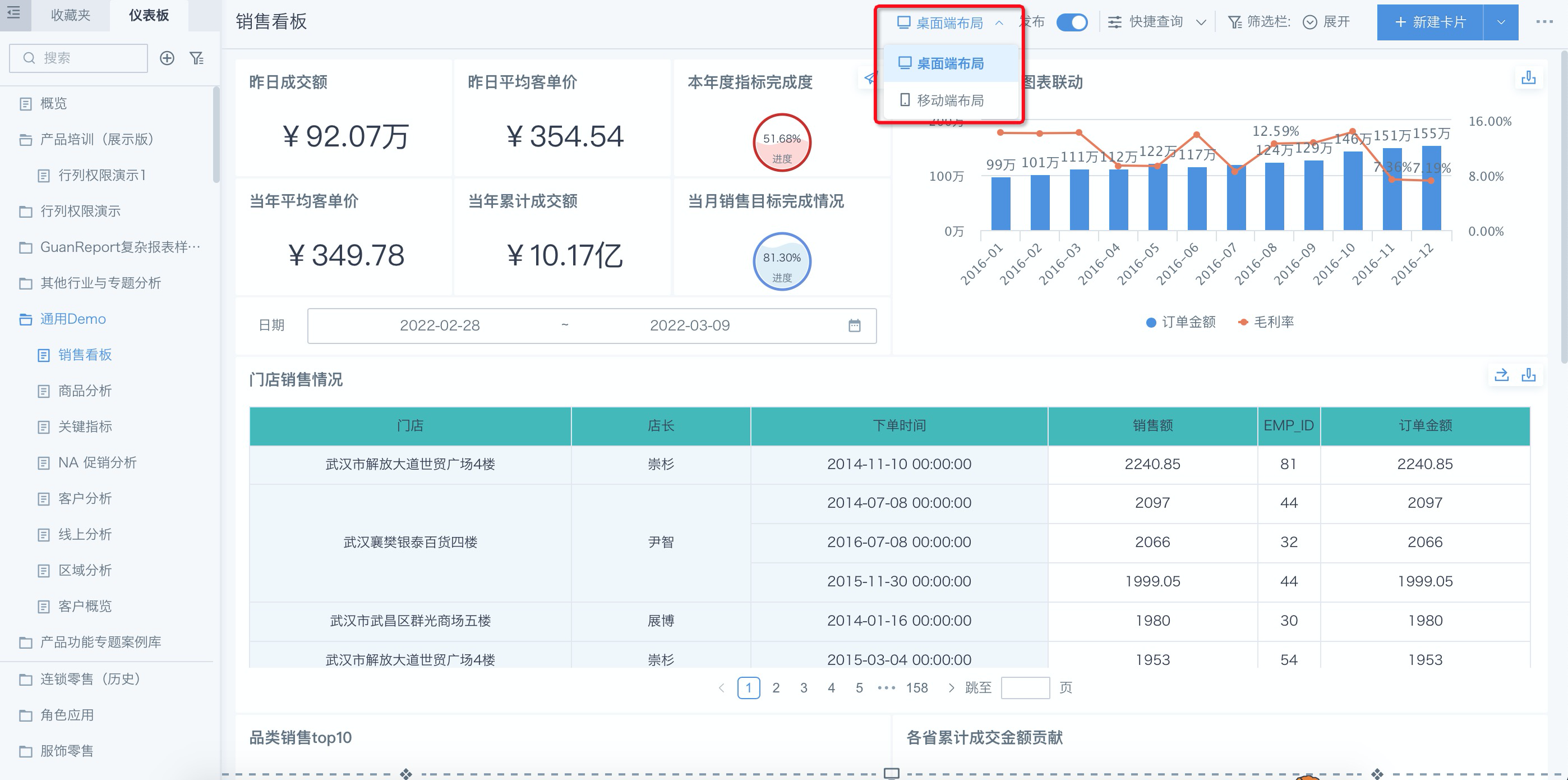
Task: Open the 客户分析 dashboard page
Action: coord(85,499)
